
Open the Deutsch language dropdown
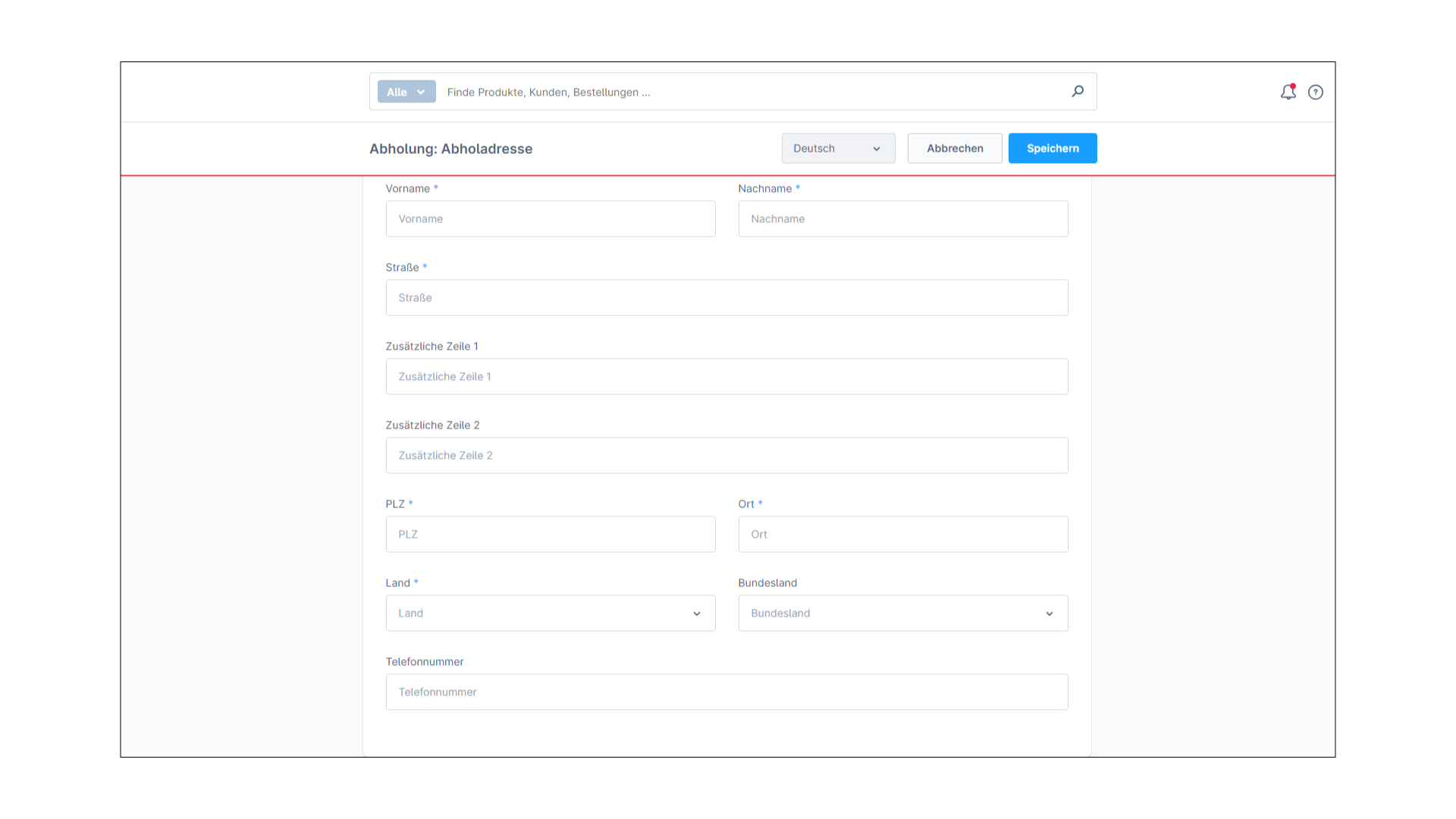click(x=838, y=149)
